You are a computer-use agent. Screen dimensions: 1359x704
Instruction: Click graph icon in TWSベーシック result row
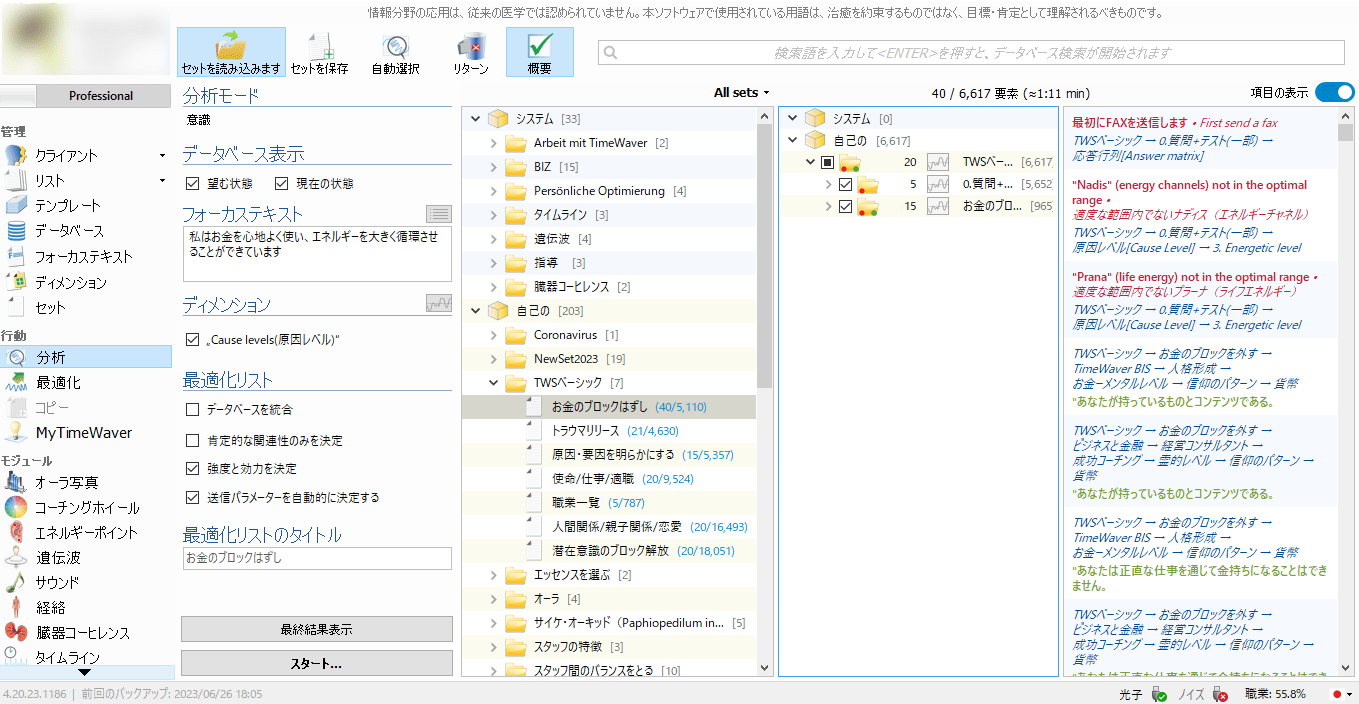tap(938, 161)
